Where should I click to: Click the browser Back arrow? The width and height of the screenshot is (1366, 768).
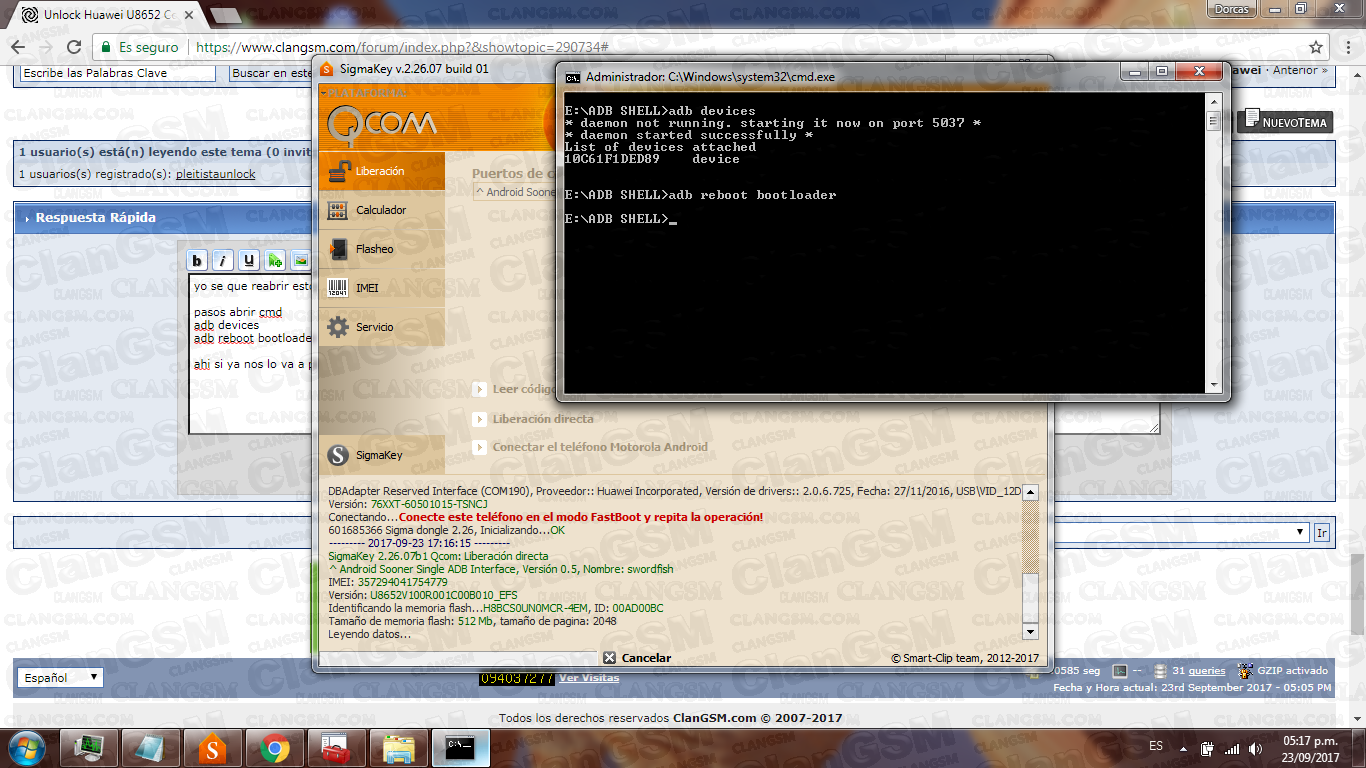(18, 47)
